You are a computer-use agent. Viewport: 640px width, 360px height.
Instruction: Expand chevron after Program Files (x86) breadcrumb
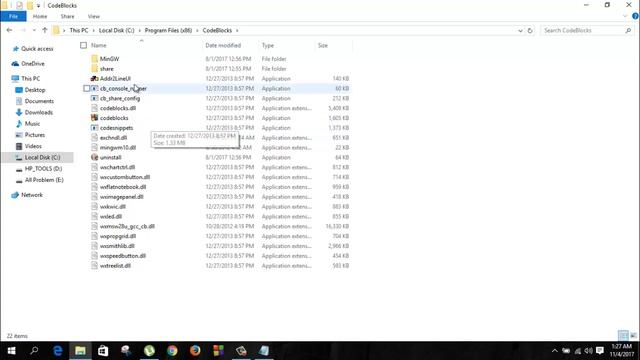(198, 31)
